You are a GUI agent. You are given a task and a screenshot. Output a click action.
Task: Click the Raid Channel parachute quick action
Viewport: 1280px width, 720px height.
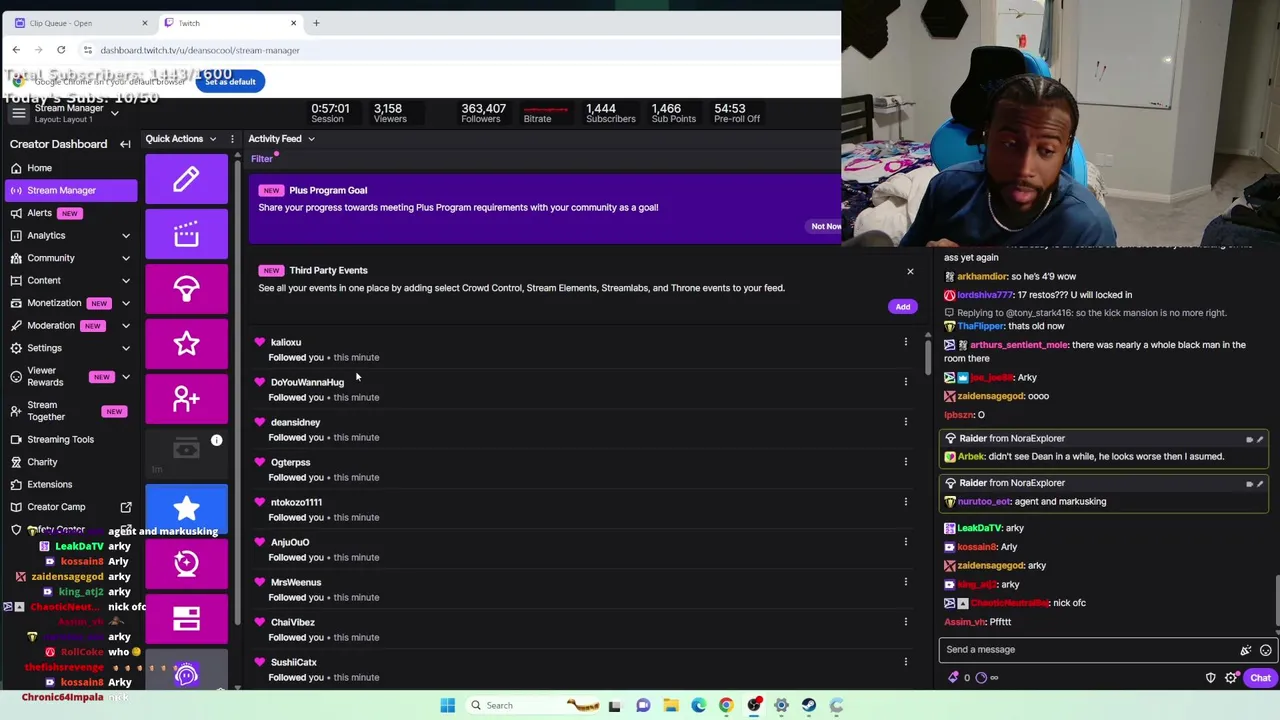(186, 289)
